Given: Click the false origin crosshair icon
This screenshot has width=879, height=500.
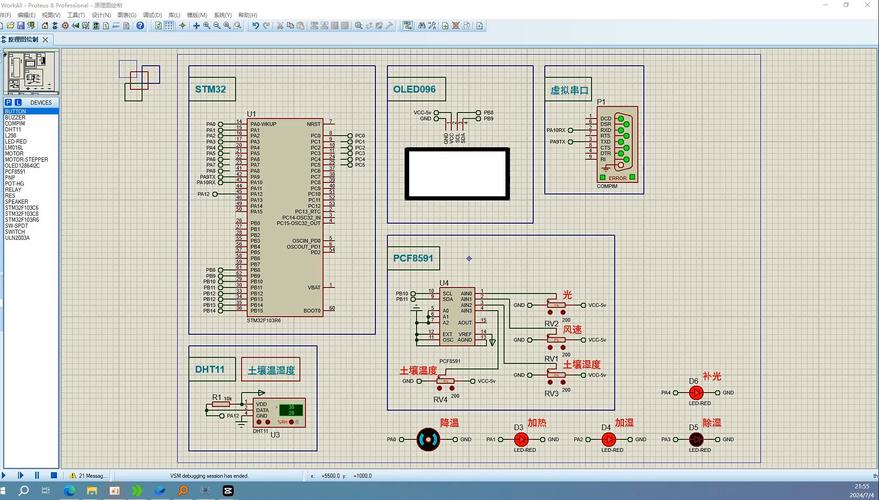Looking at the screenshot, I should click(x=182, y=25).
